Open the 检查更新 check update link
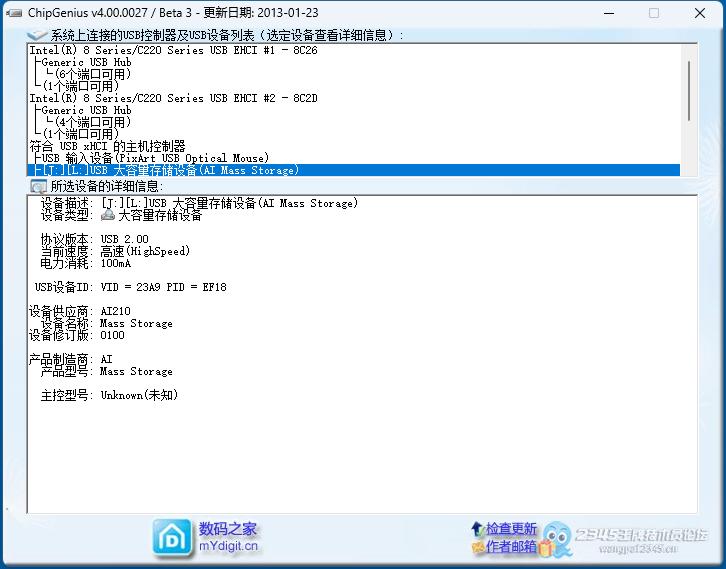This screenshot has height=569, width=726. click(511, 528)
